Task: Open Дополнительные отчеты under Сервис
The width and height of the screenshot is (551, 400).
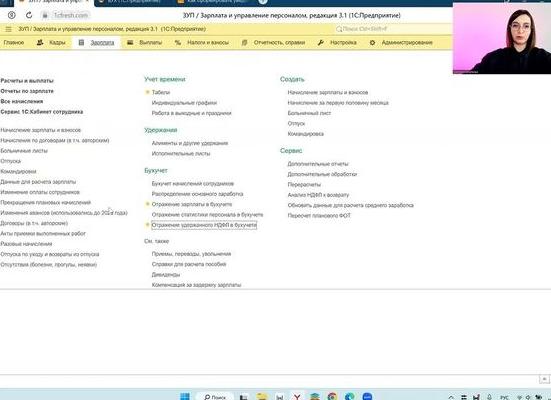Action: coord(318,164)
